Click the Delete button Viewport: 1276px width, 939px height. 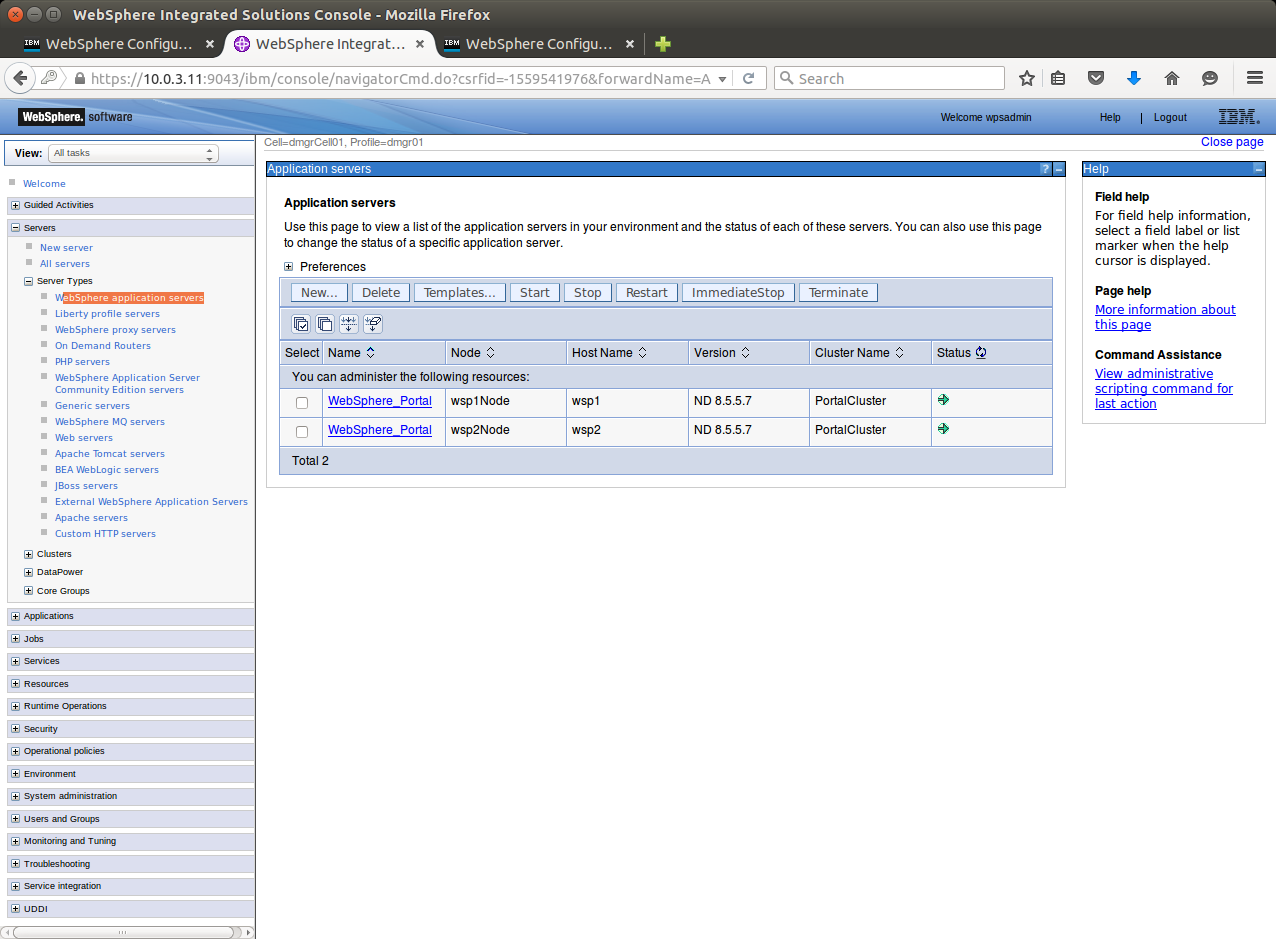381,292
